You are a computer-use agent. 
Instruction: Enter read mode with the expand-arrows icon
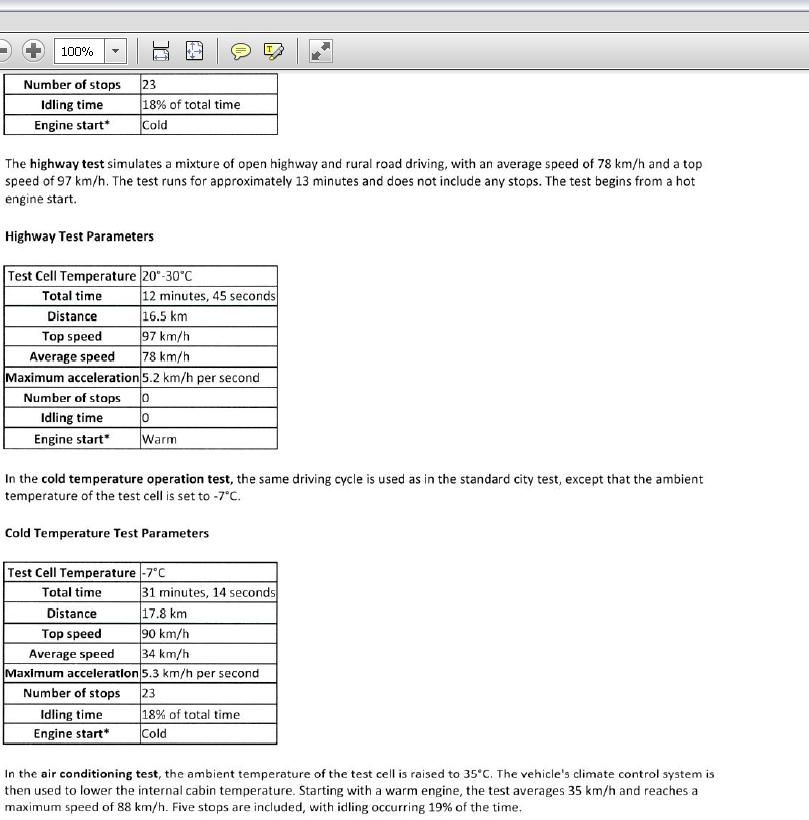point(320,51)
